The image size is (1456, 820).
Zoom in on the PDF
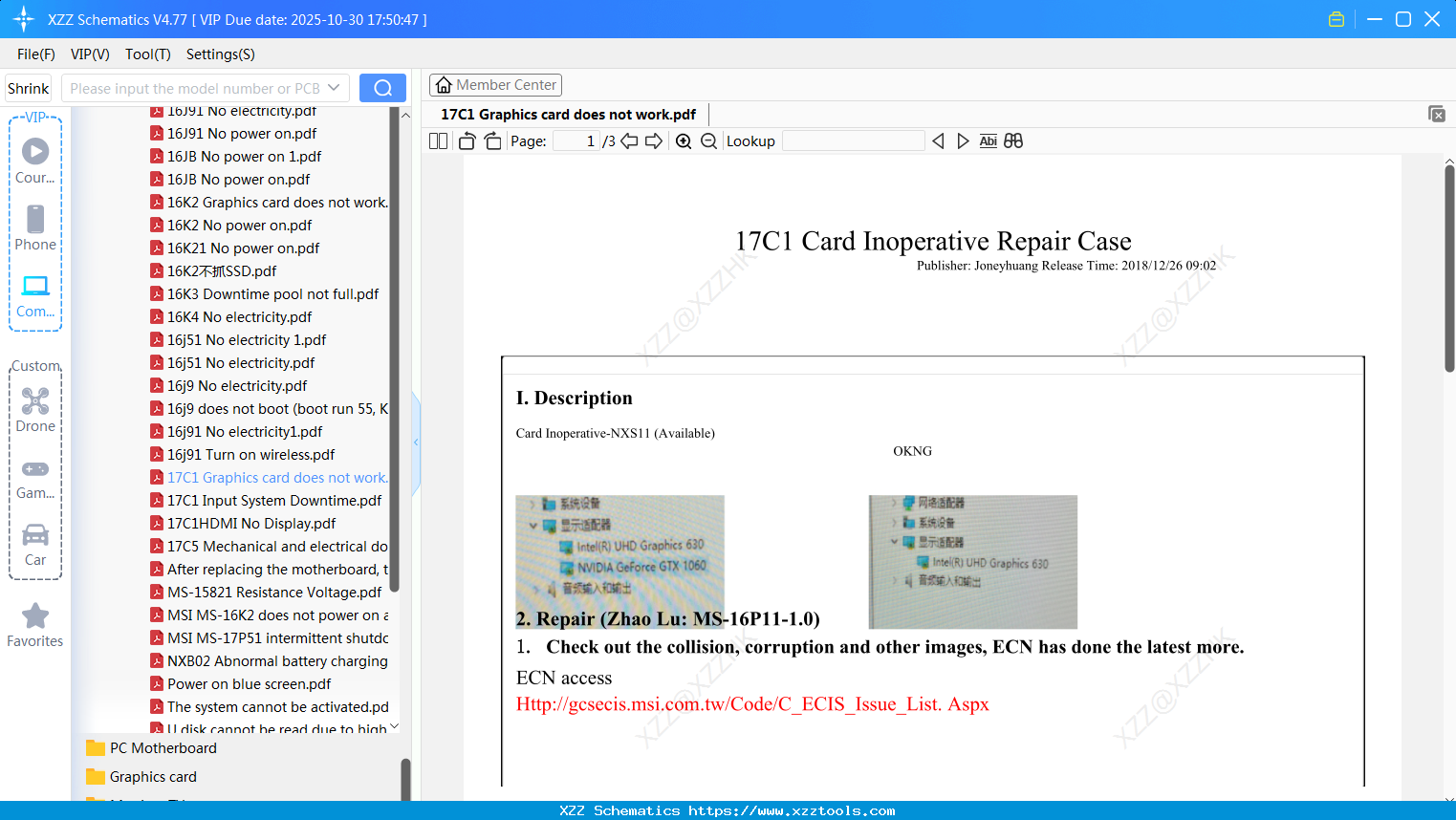[x=684, y=141]
